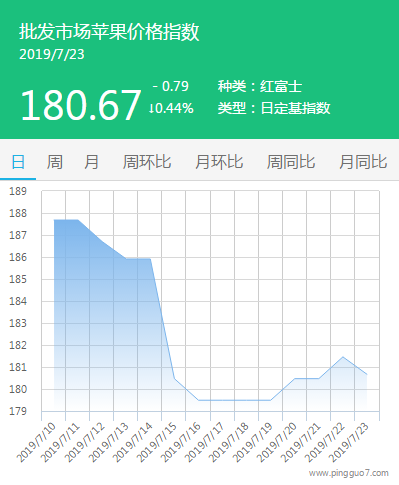This screenshot has width=399, height=485.
Task: Click the label 类型：日定基指数
Action: pyautogui.click(x=274, y=108)
